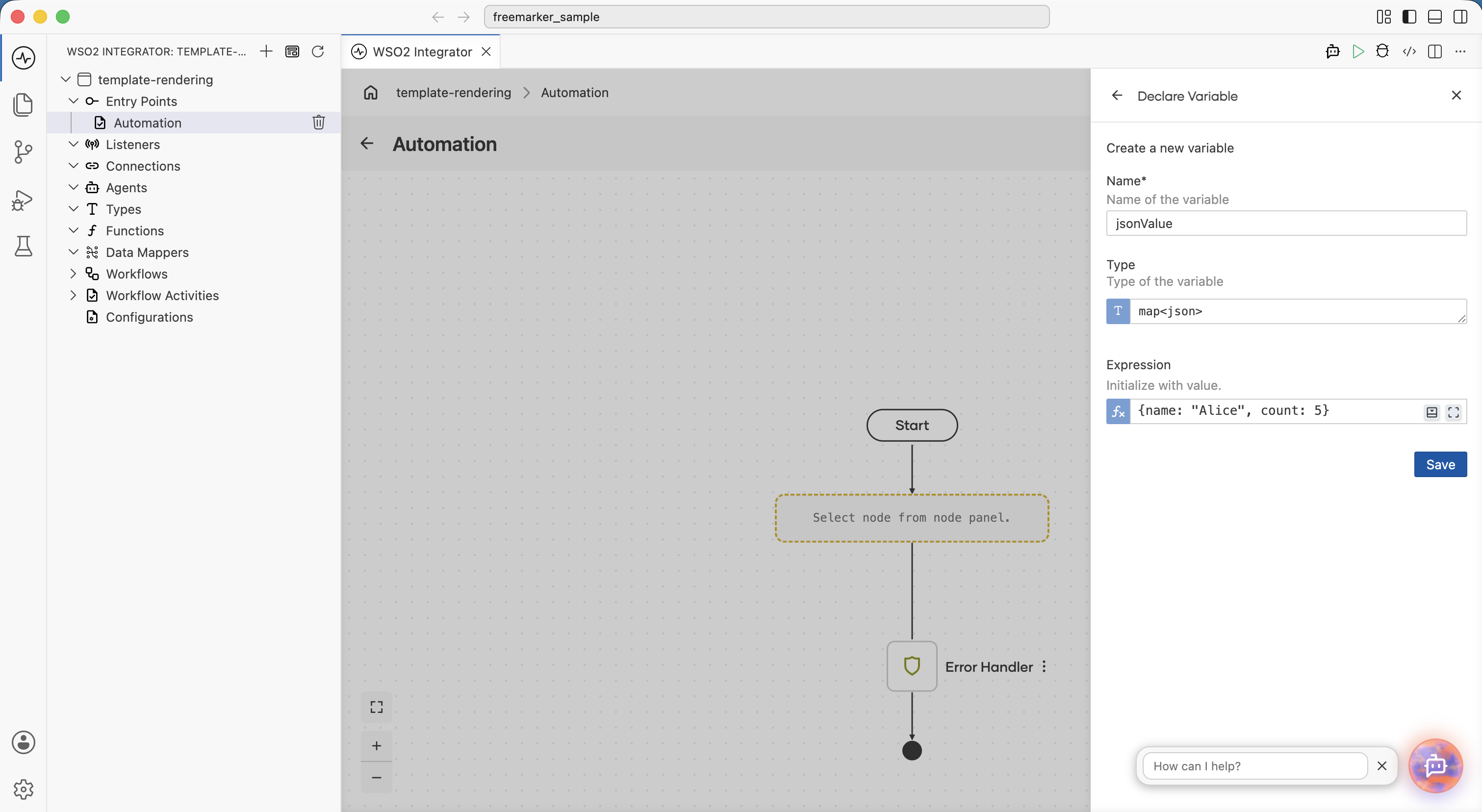Zoom out with the canvas minus button
1482x812 pixels.
(x=376, y=778)
